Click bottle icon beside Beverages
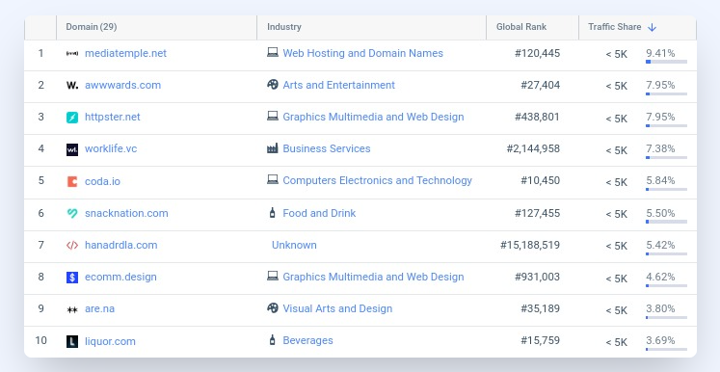The image size is (720, 372). click(272, 340)
